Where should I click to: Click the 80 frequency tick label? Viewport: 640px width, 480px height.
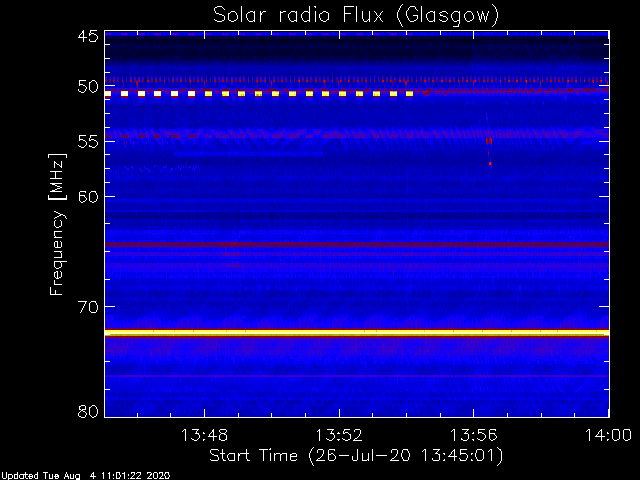[x=88, y=411]
